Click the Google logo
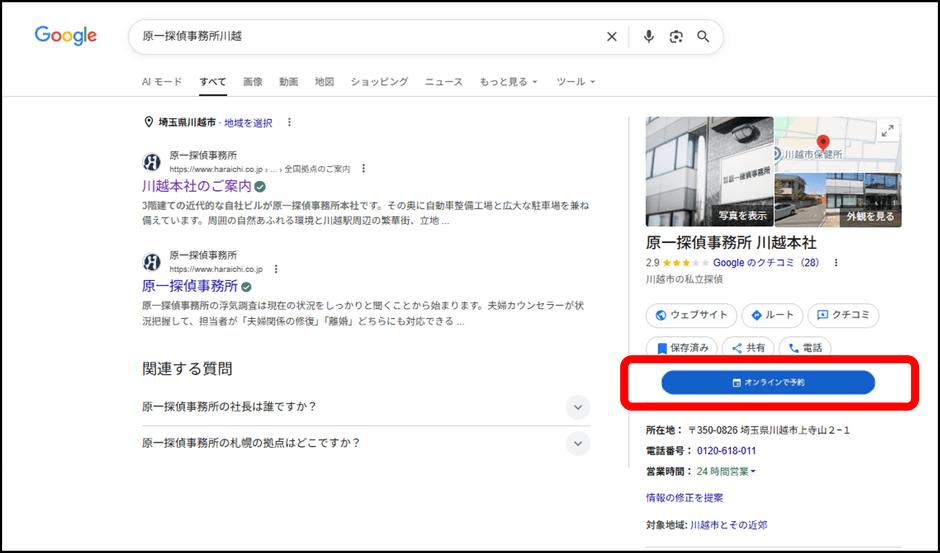Image resolution: width=940 pixels, height=553 pixels. click(x=65, y=36)
